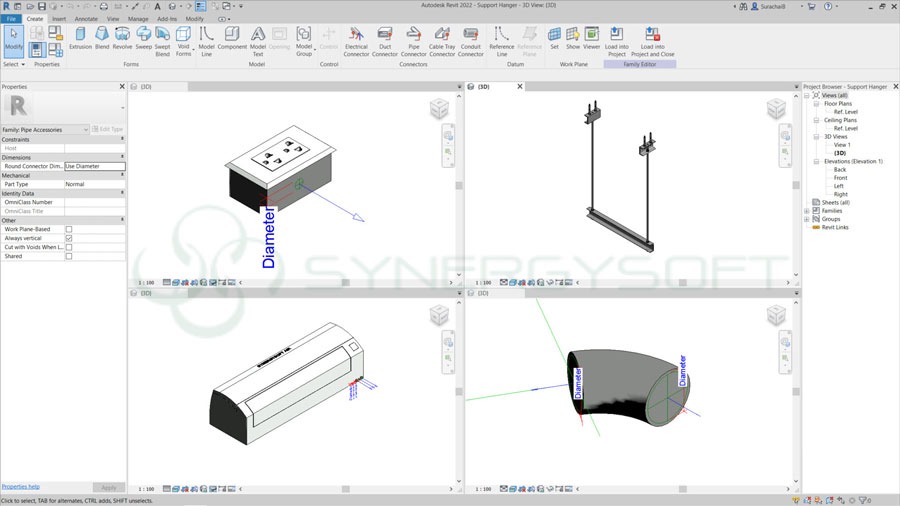Uncheck the Always vertical option

[x=69, y=238]
